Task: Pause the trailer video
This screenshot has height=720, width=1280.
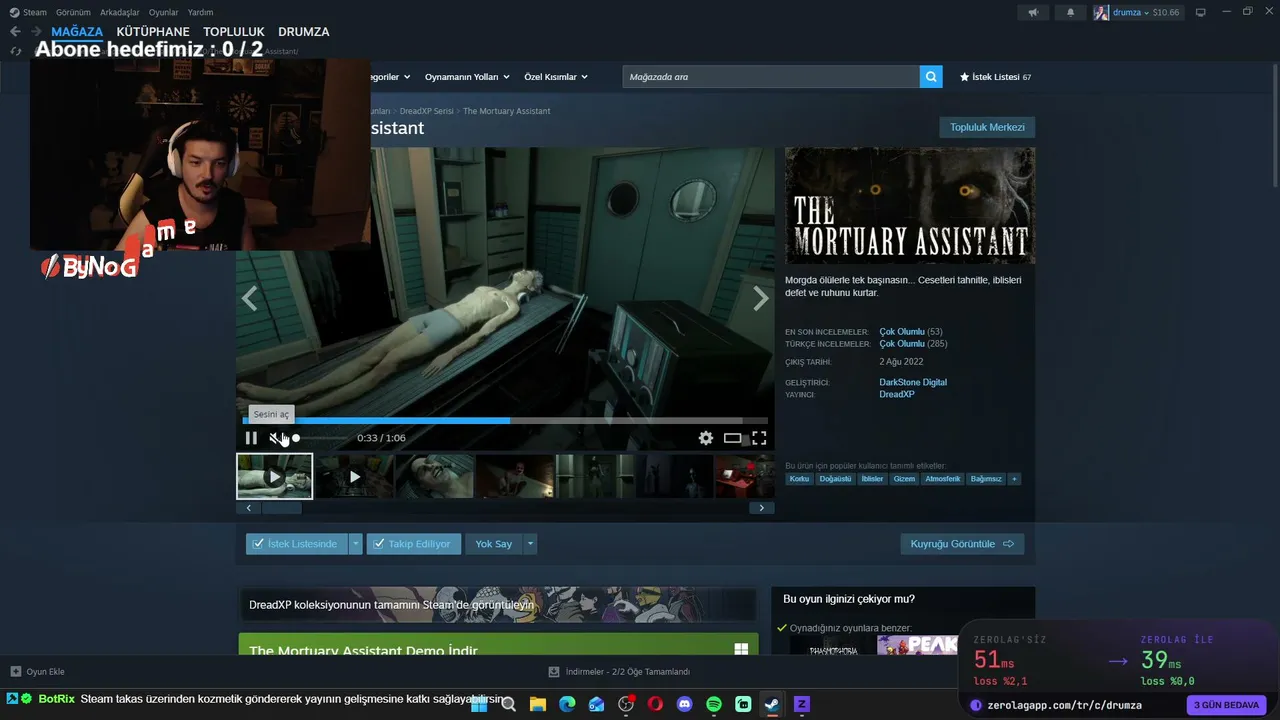Action: coord(251,438)
